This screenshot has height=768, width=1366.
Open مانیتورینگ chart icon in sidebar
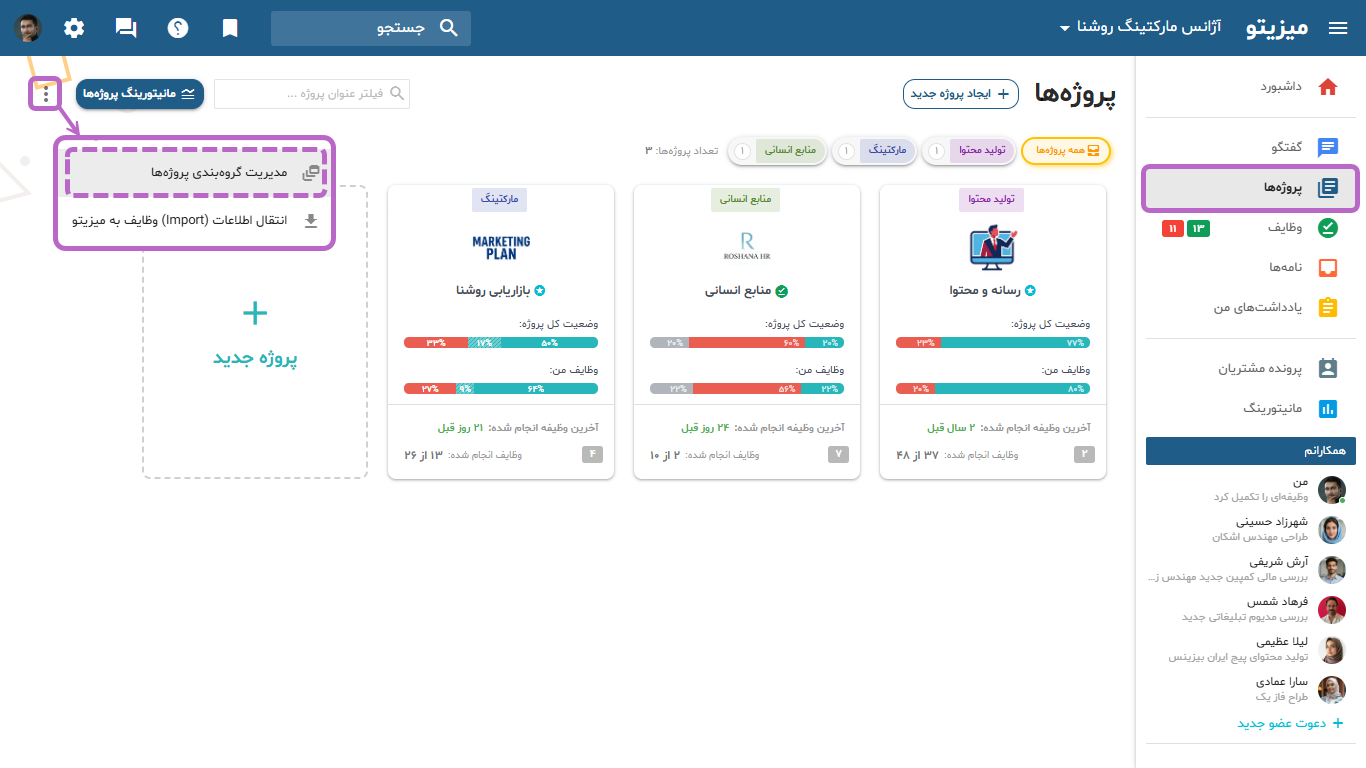tap(1328, 408)
